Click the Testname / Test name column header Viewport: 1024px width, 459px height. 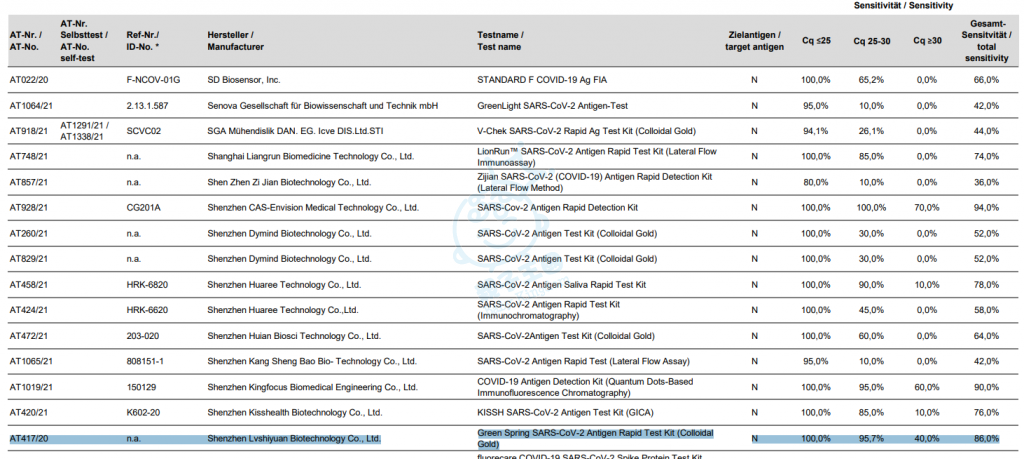click(499, 41)
